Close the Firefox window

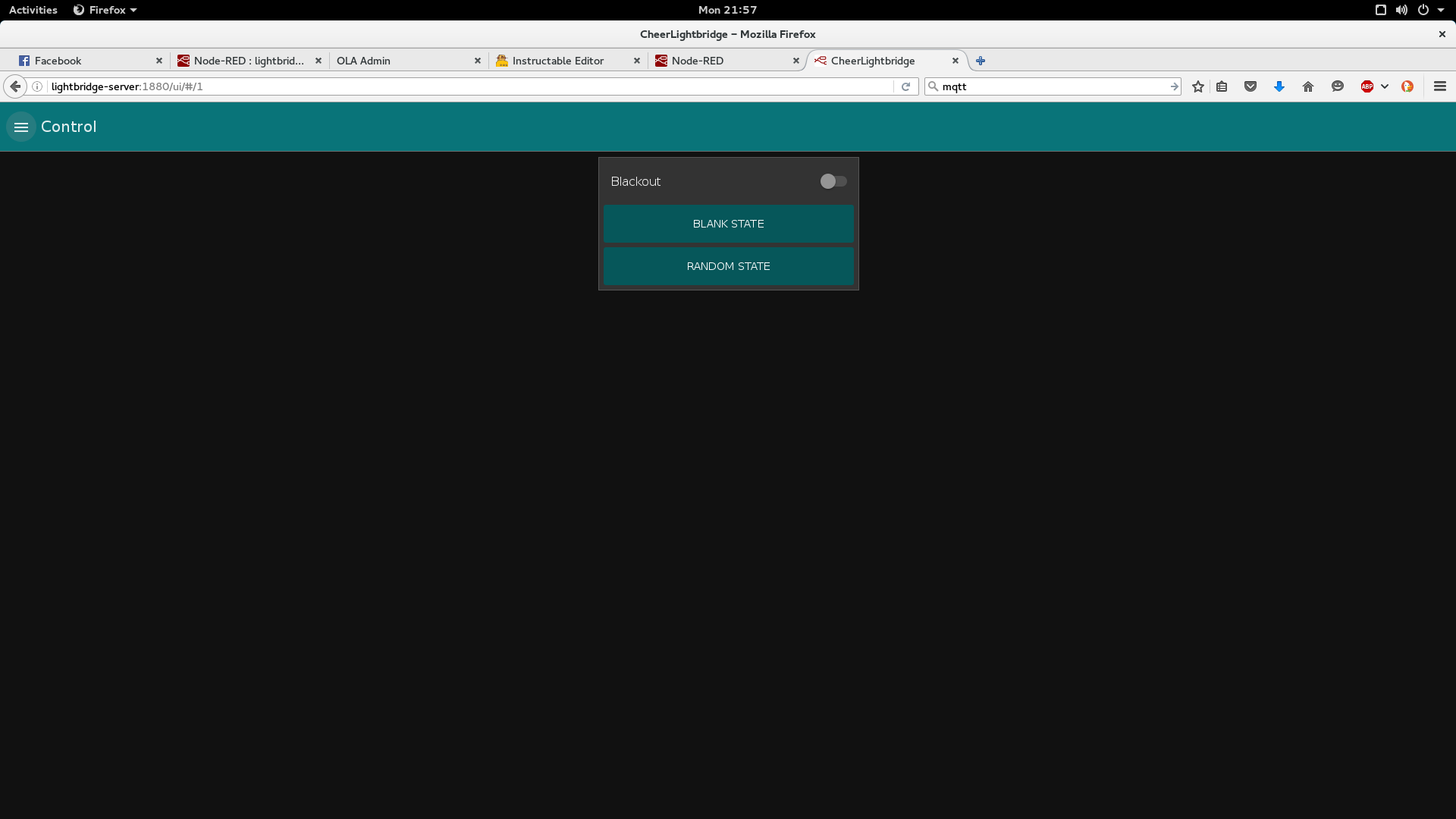click(1442, 34)
